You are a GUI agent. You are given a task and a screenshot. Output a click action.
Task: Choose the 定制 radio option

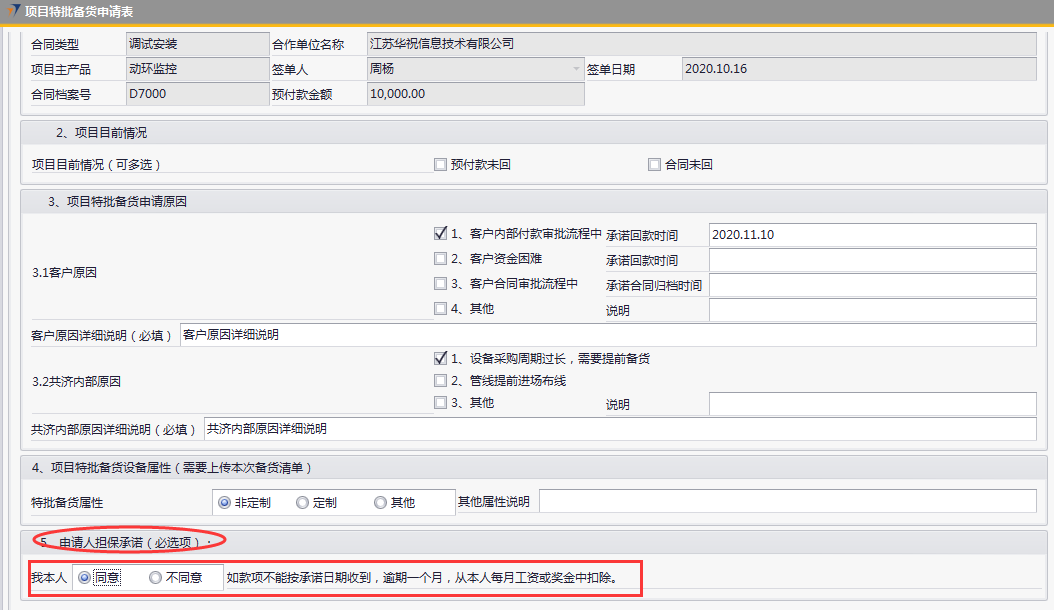[302, 502]
